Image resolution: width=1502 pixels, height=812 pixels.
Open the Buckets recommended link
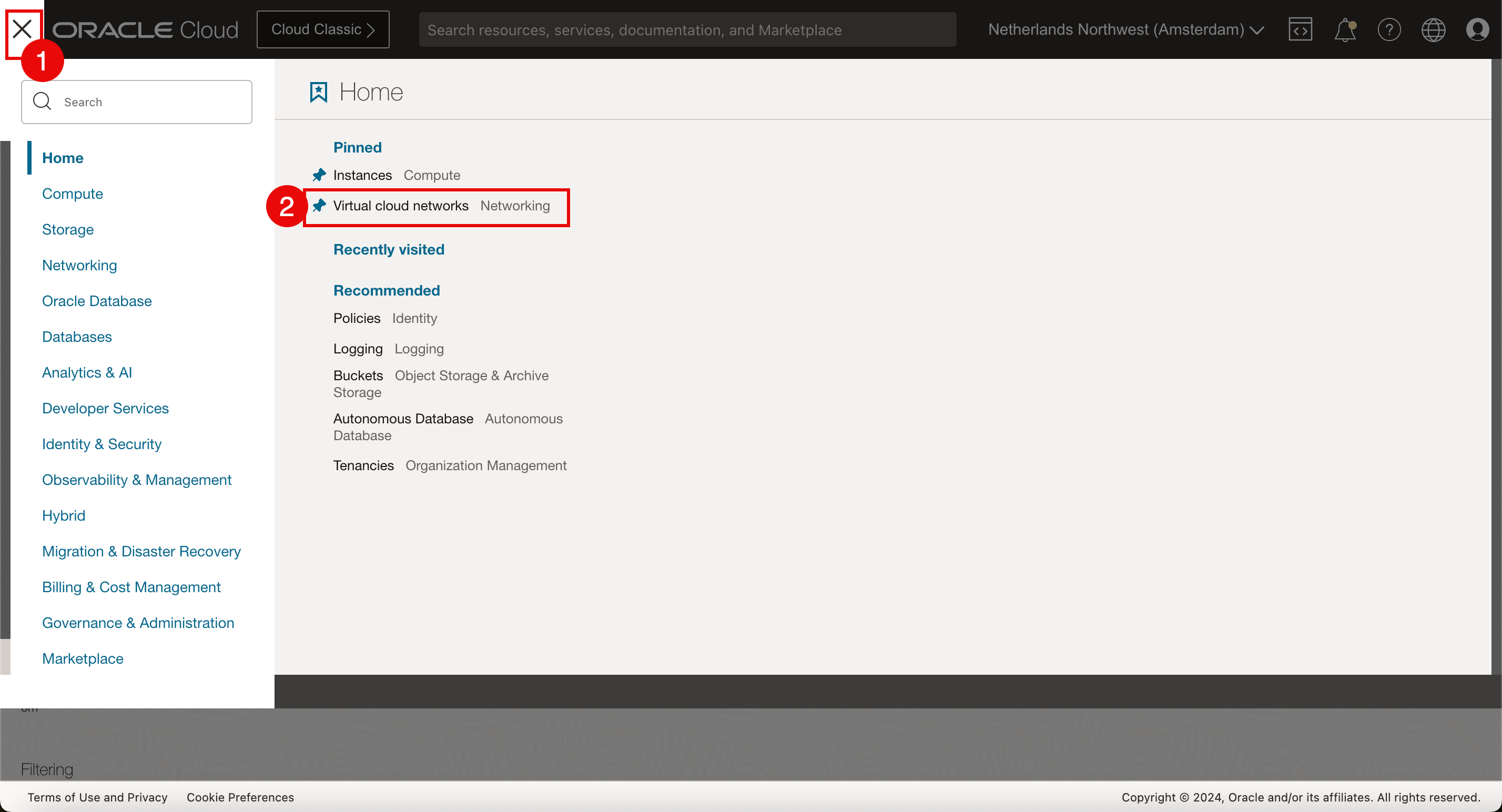(358, 375)
